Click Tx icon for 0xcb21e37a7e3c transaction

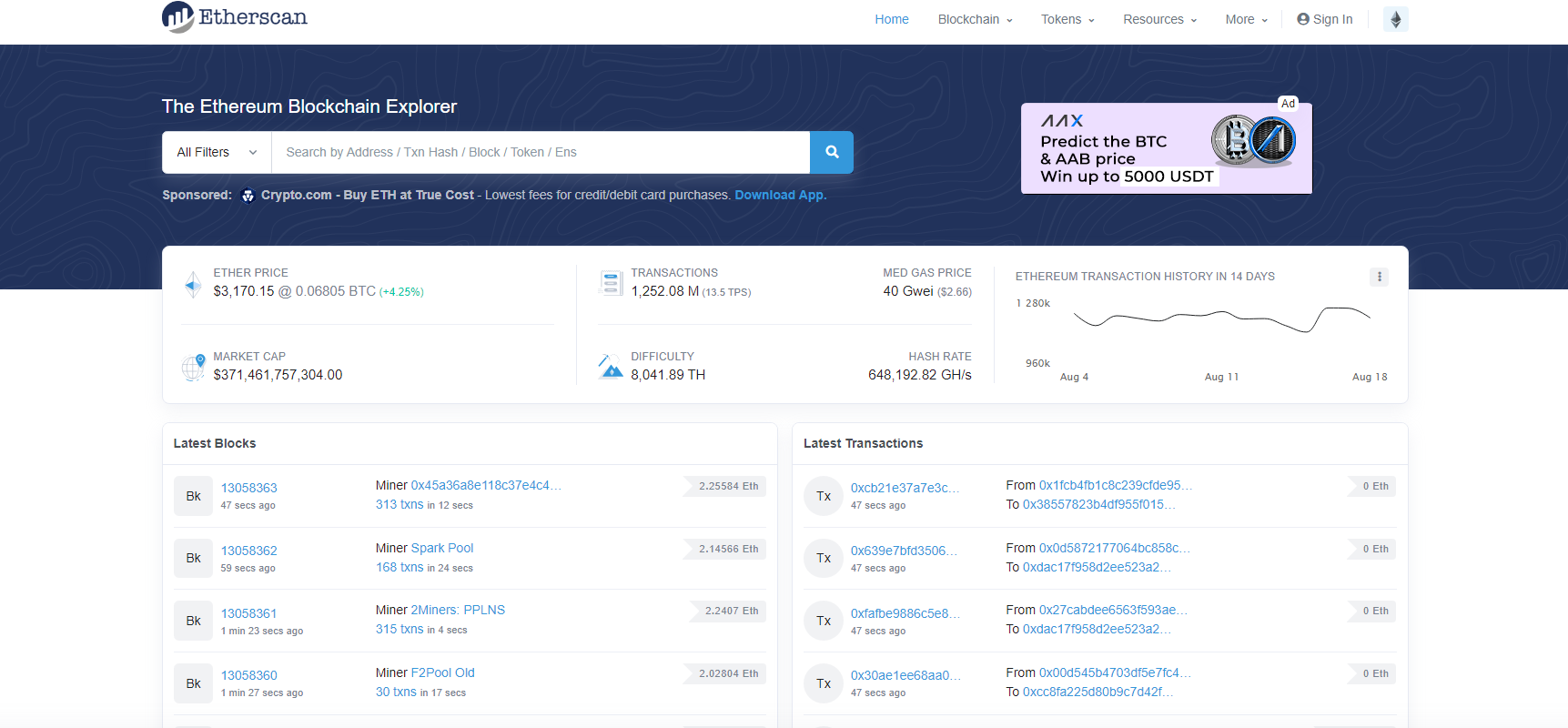pos(824,496)
